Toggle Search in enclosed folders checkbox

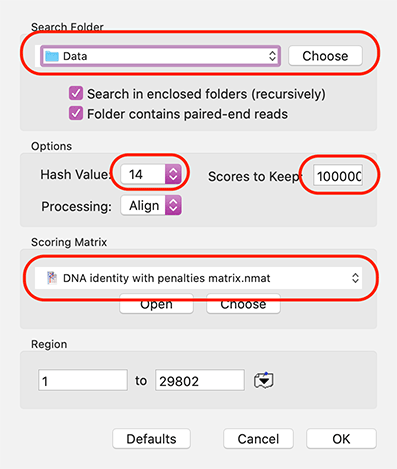pyautogui.click(x=76, y=93)
